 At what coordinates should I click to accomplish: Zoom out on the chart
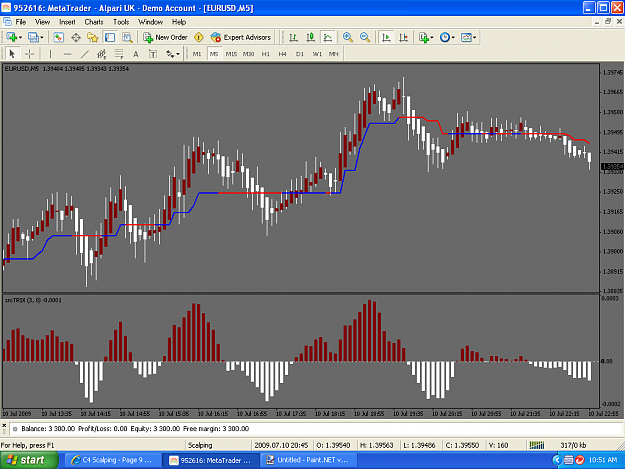click(365, 37)
